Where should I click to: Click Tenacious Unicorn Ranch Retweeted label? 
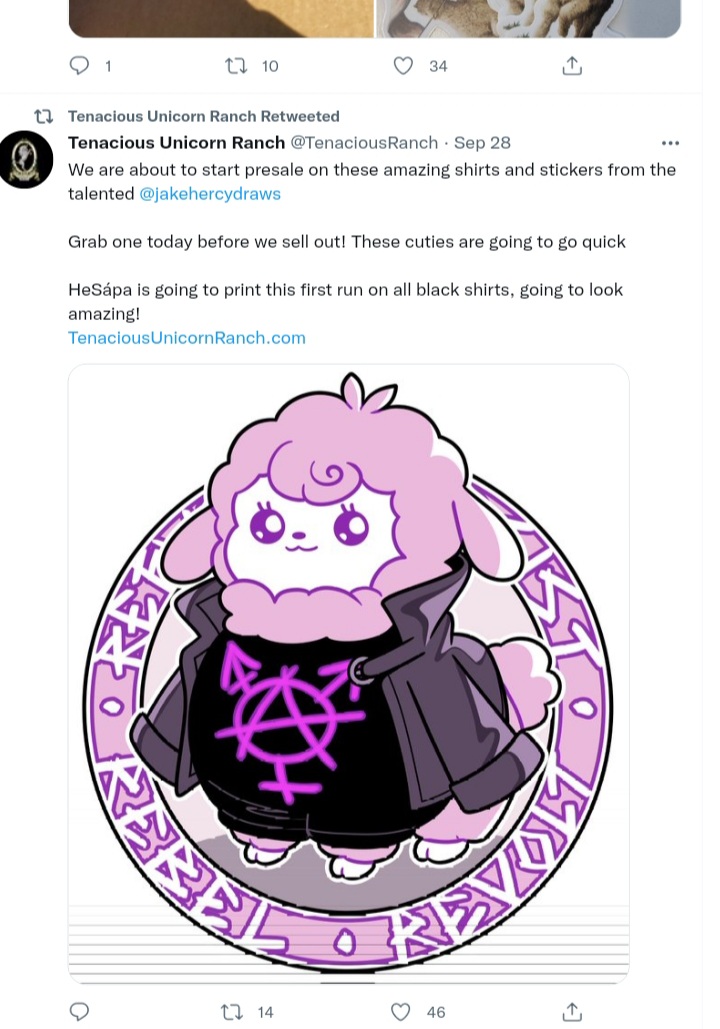[203, 116]
